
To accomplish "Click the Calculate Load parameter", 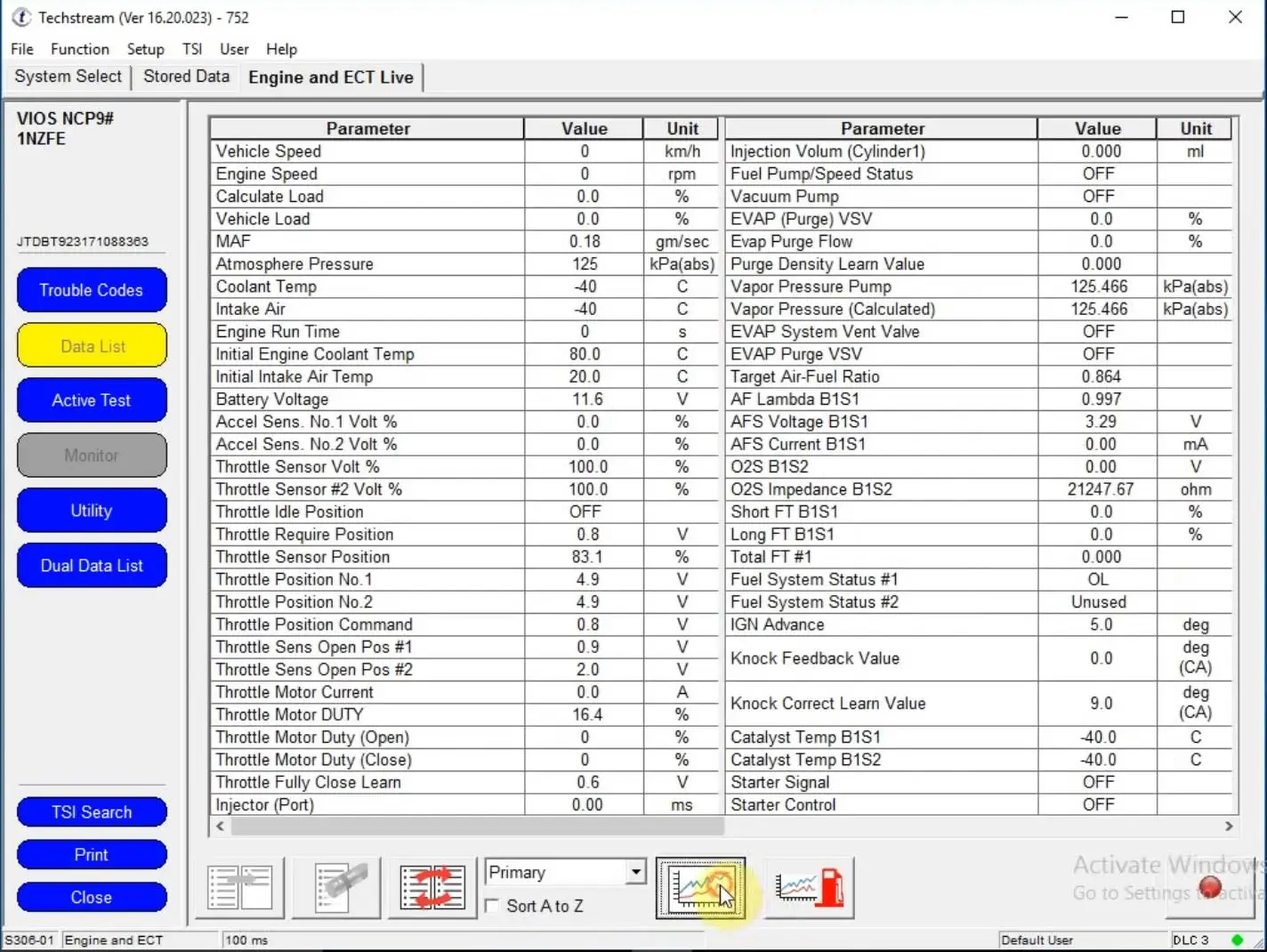I will pyautogui.click(x=367, y=197).
